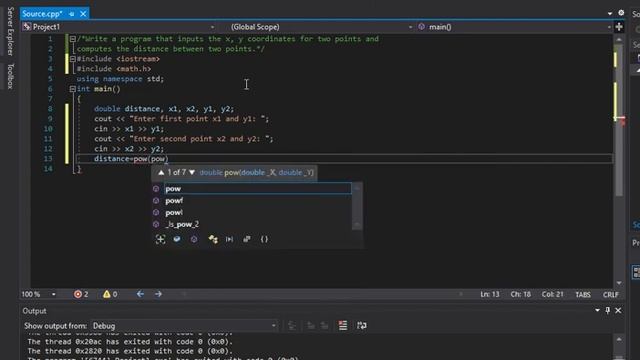Click the Clear All output icon
The height and width of the screenshot is (360, 640).
(x=343, y=325)
